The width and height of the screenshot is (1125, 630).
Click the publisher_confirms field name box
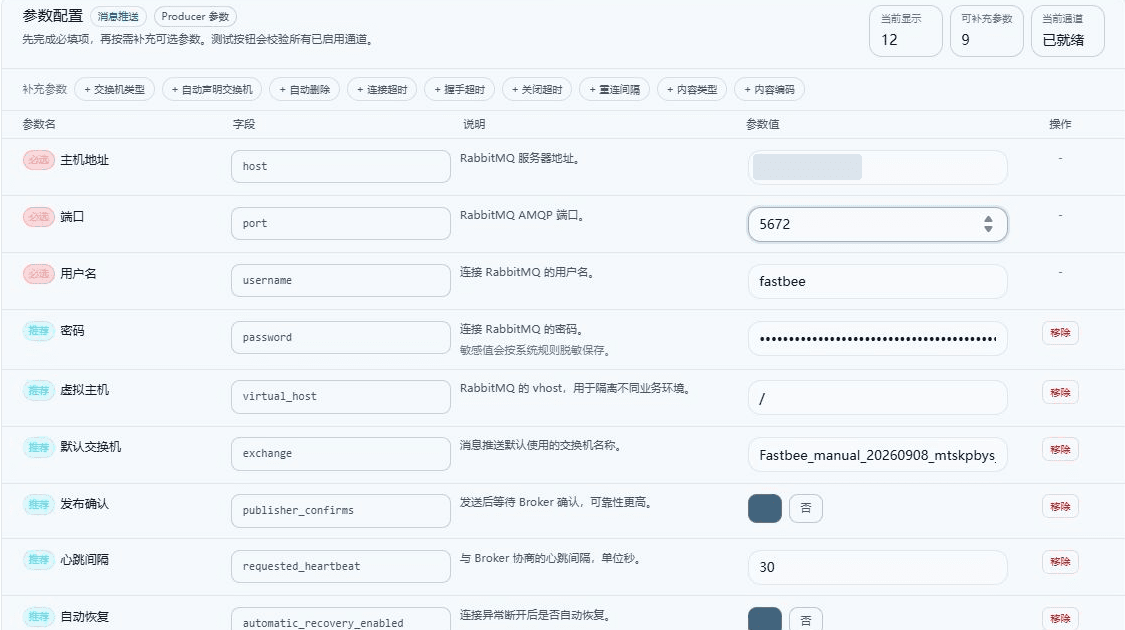click(x=341, y=510)
